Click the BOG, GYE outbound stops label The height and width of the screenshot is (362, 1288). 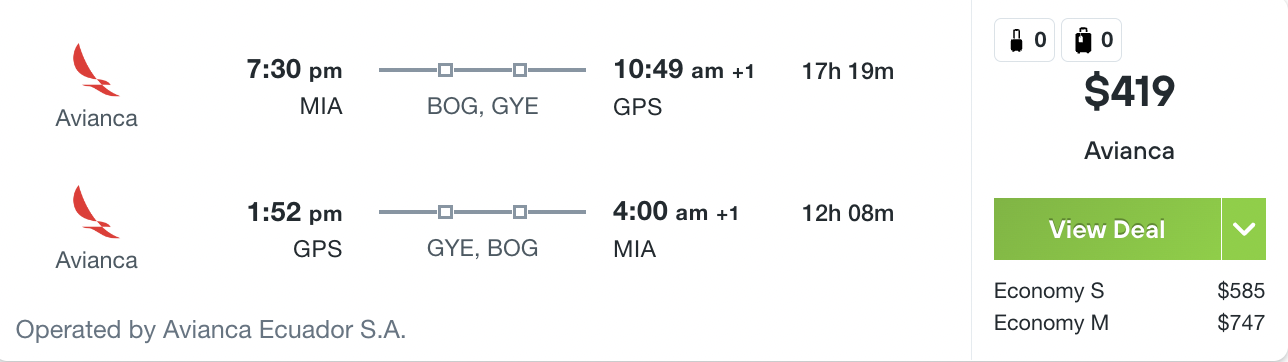coord(482,106)
